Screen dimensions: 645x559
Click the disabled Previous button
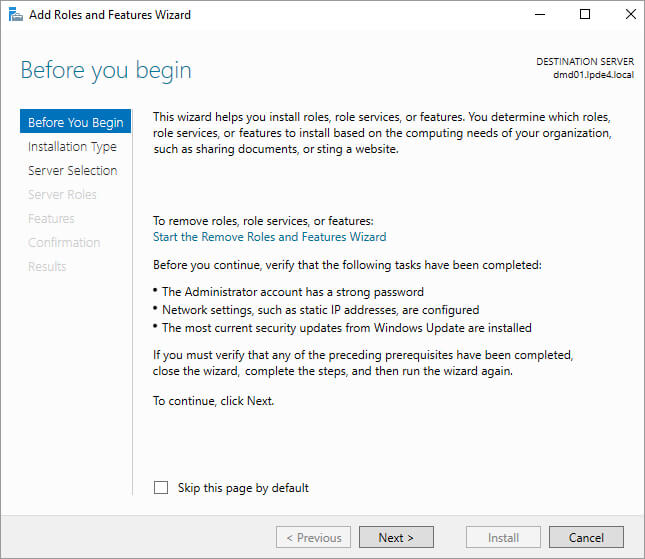point(313,537)
